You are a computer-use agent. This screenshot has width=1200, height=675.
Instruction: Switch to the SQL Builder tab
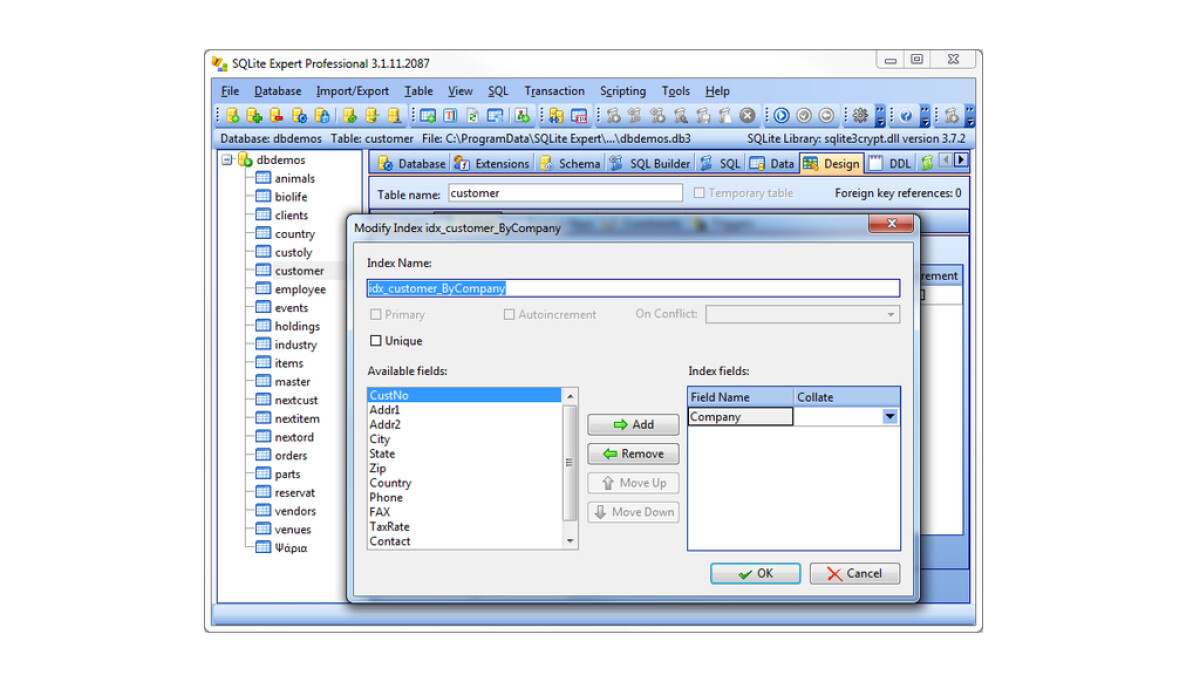click(649, 163)
